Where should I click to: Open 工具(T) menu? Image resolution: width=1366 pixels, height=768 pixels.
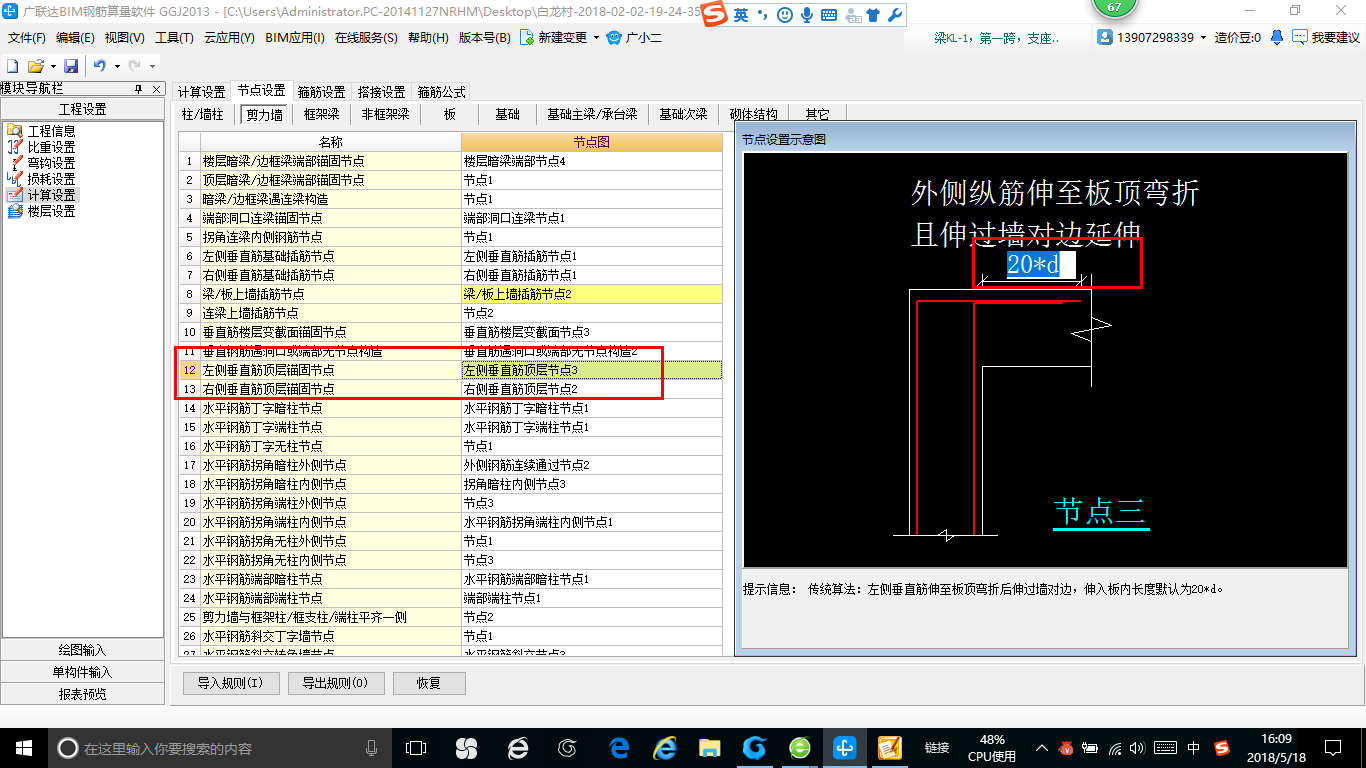[174, 38]
